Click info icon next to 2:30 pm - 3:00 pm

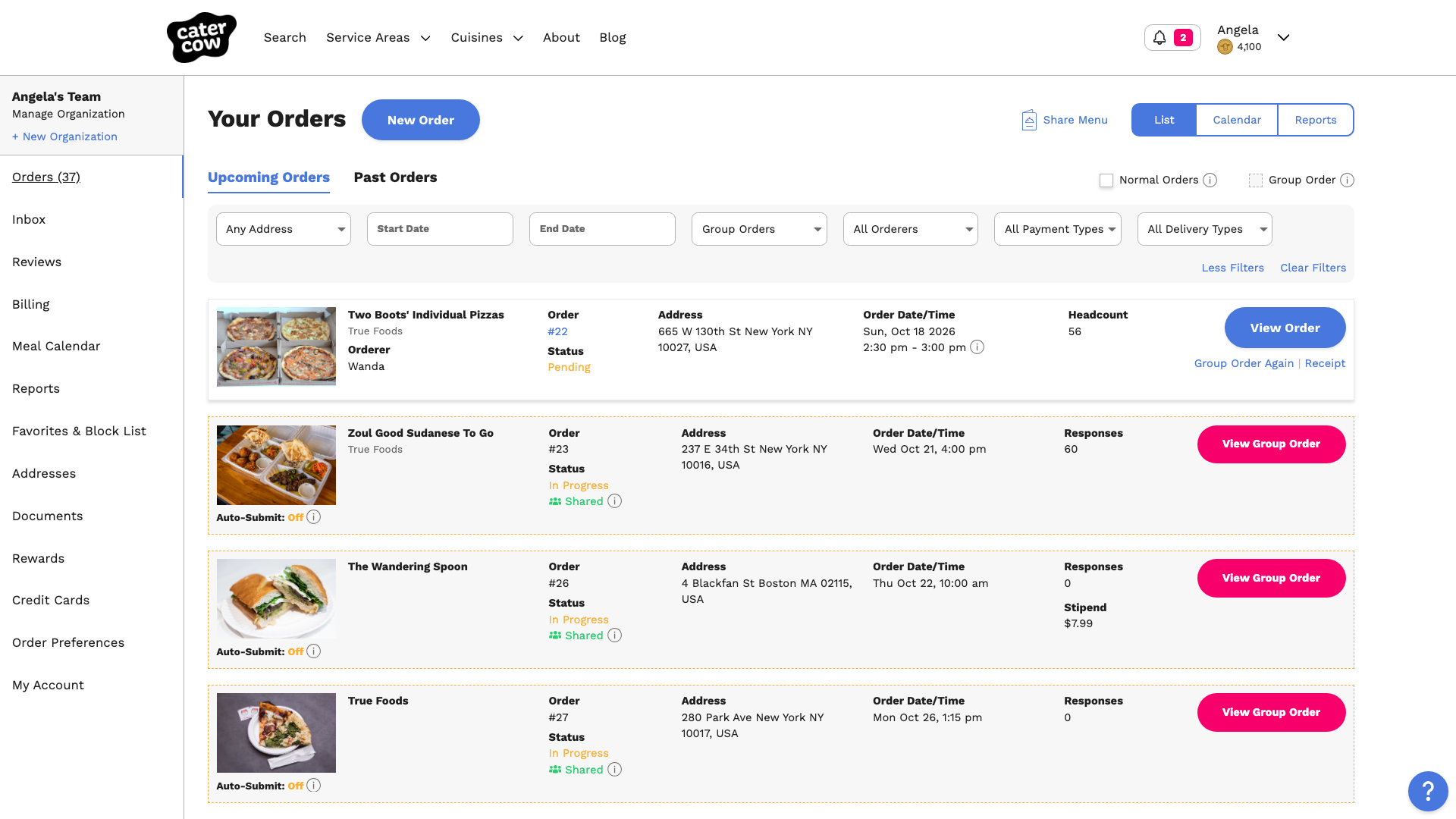pyautogui.click(x=977, y=347)
